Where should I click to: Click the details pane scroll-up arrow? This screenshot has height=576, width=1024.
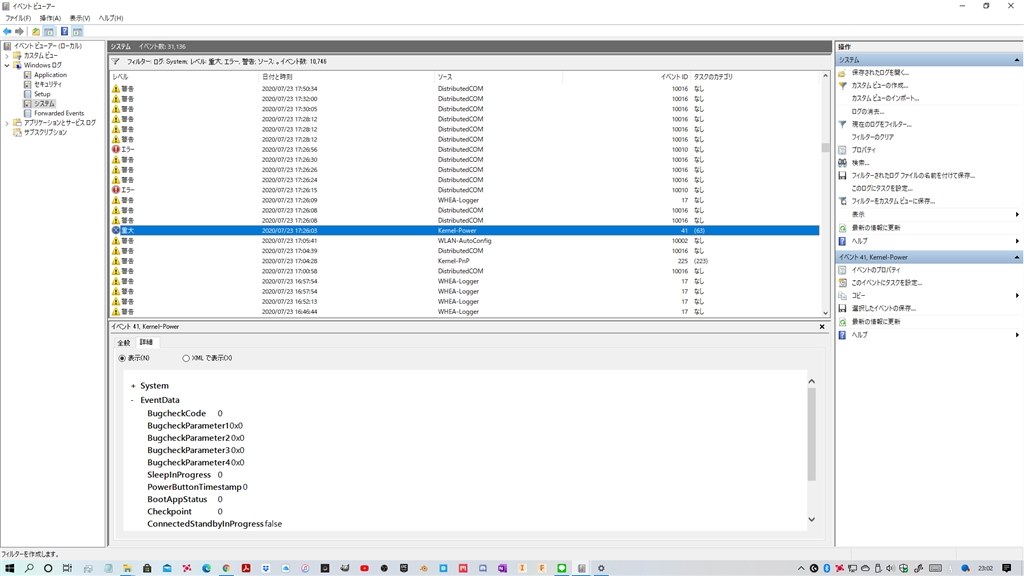point(812,381)
